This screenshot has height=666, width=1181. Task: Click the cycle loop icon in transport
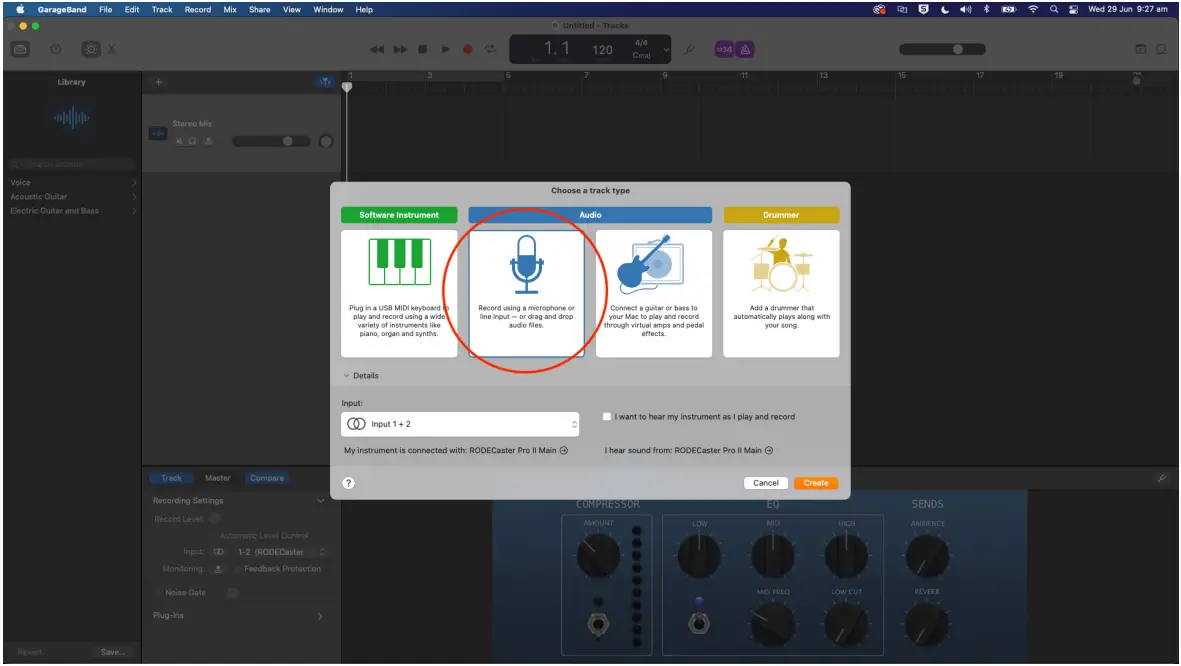point(490,48)
